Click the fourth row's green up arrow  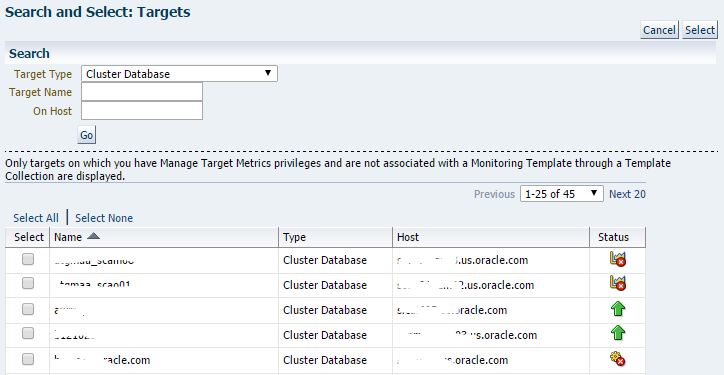618,333
